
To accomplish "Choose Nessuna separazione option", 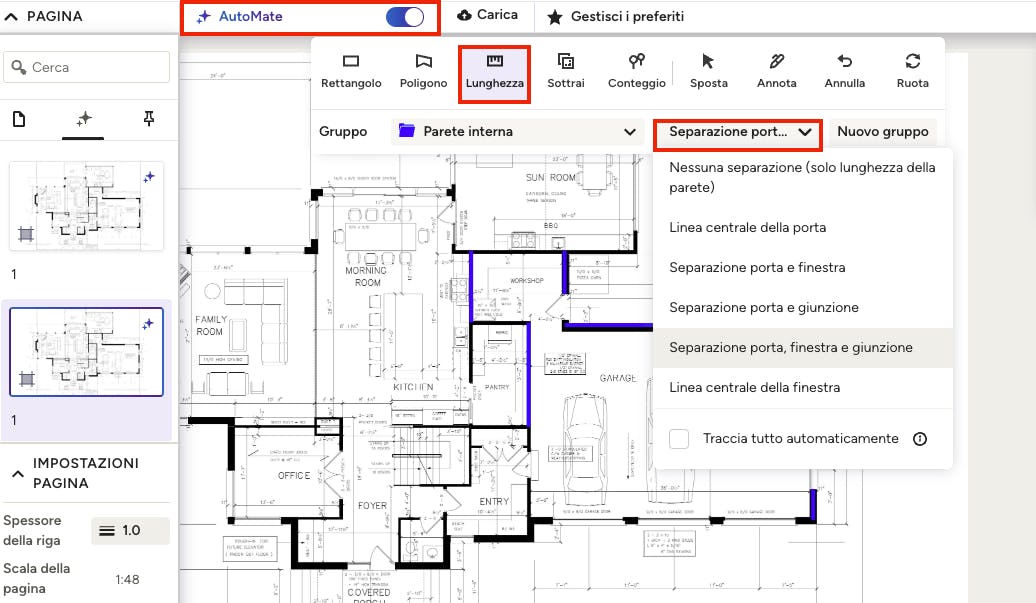I will point(803,177).
